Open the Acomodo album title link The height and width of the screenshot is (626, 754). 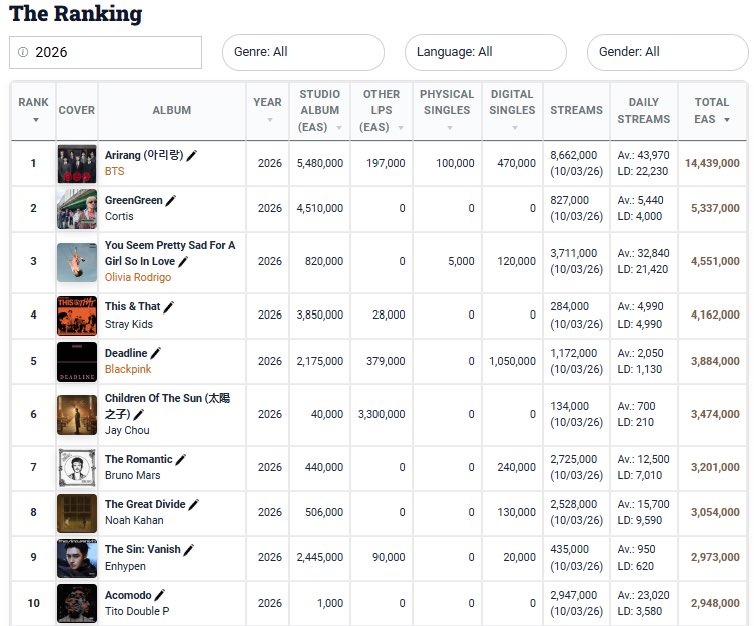(x=128, y=595)
